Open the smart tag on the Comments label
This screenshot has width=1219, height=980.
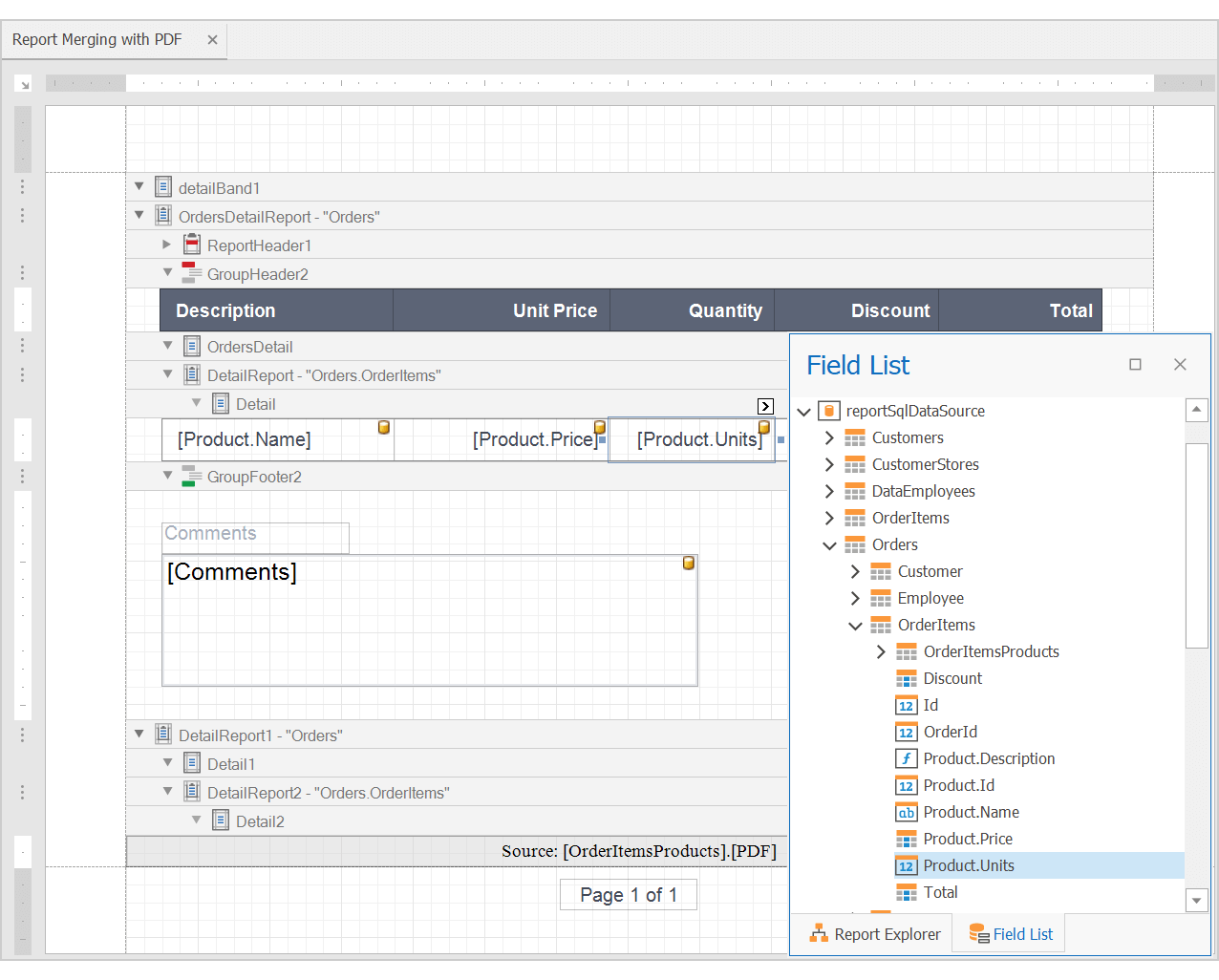click(x=689, y=564)
